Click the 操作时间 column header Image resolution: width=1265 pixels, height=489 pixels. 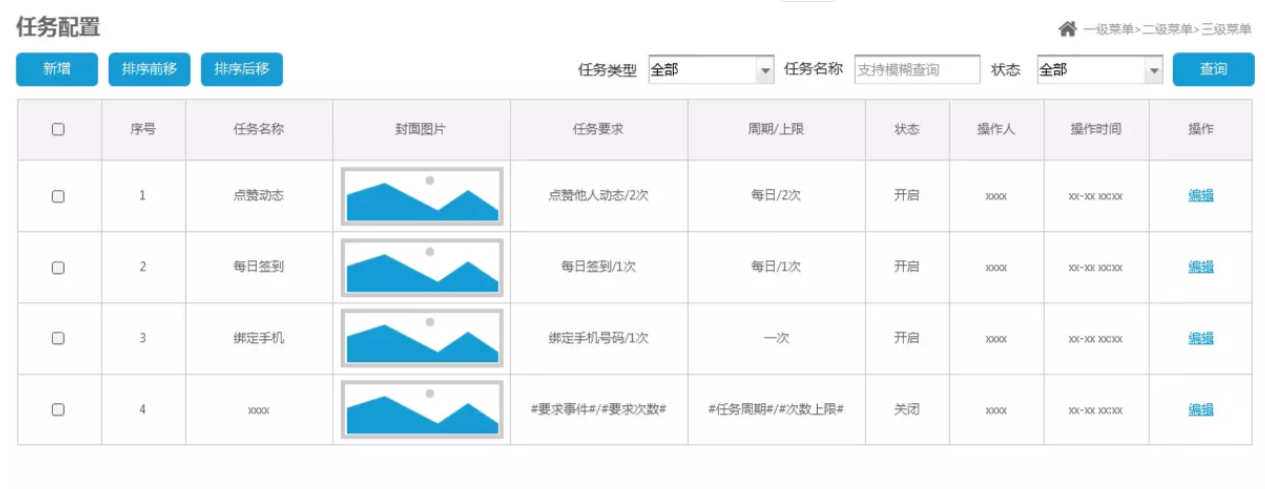tap(1096, 129)
